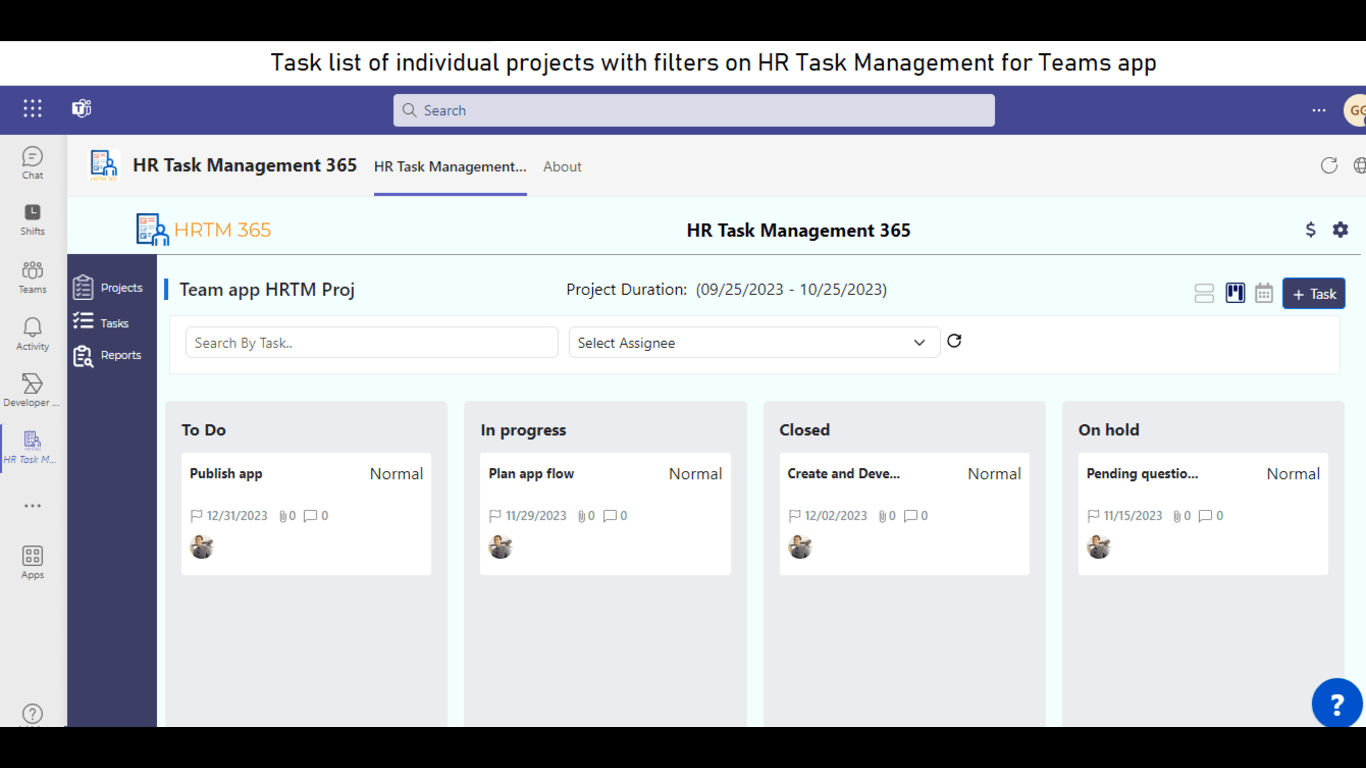This screenshot has width=1366, height=768.
Task: Click the add Task button
Action: pos(1313,294)
